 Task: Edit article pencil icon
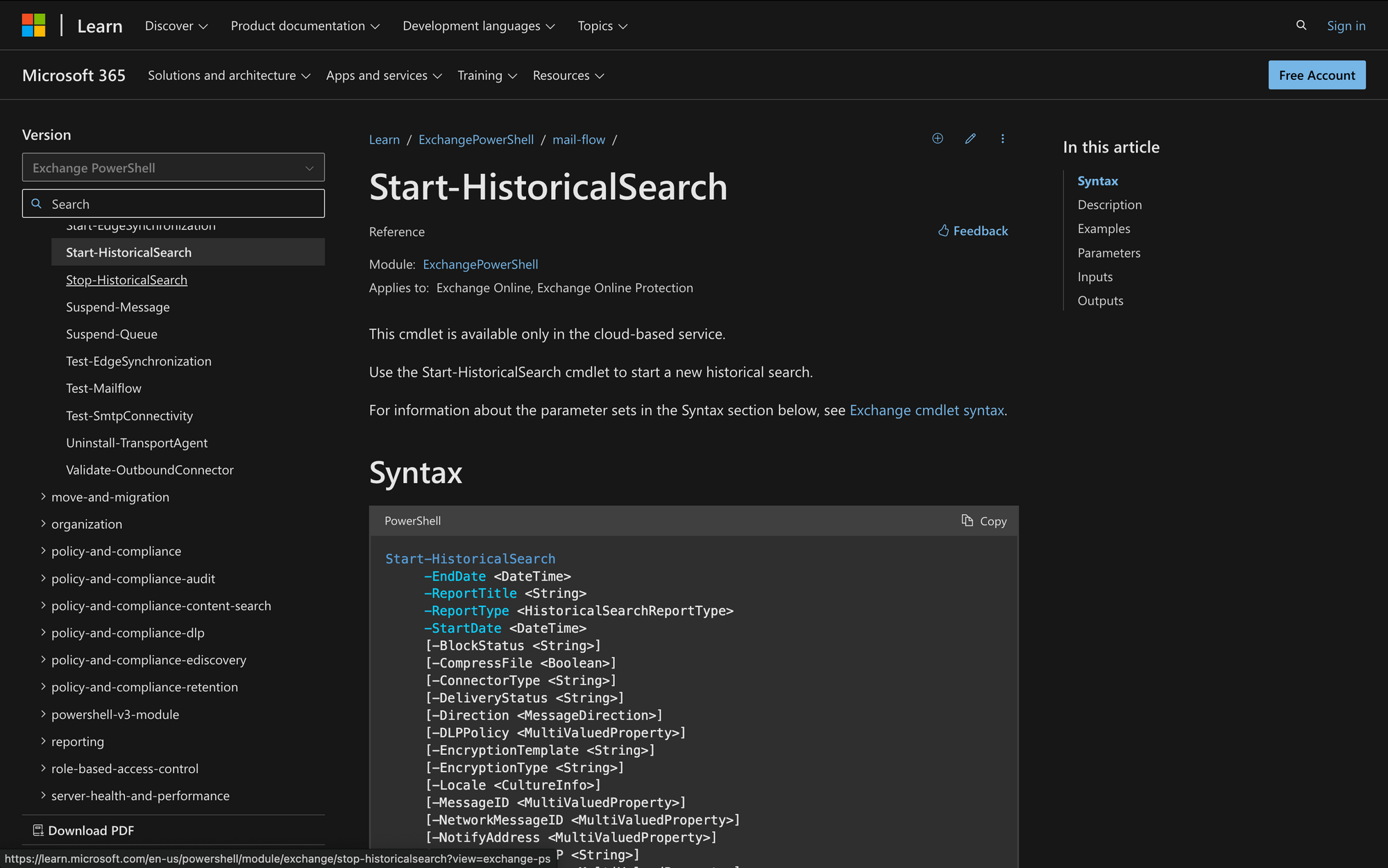[x=970, y=139]
